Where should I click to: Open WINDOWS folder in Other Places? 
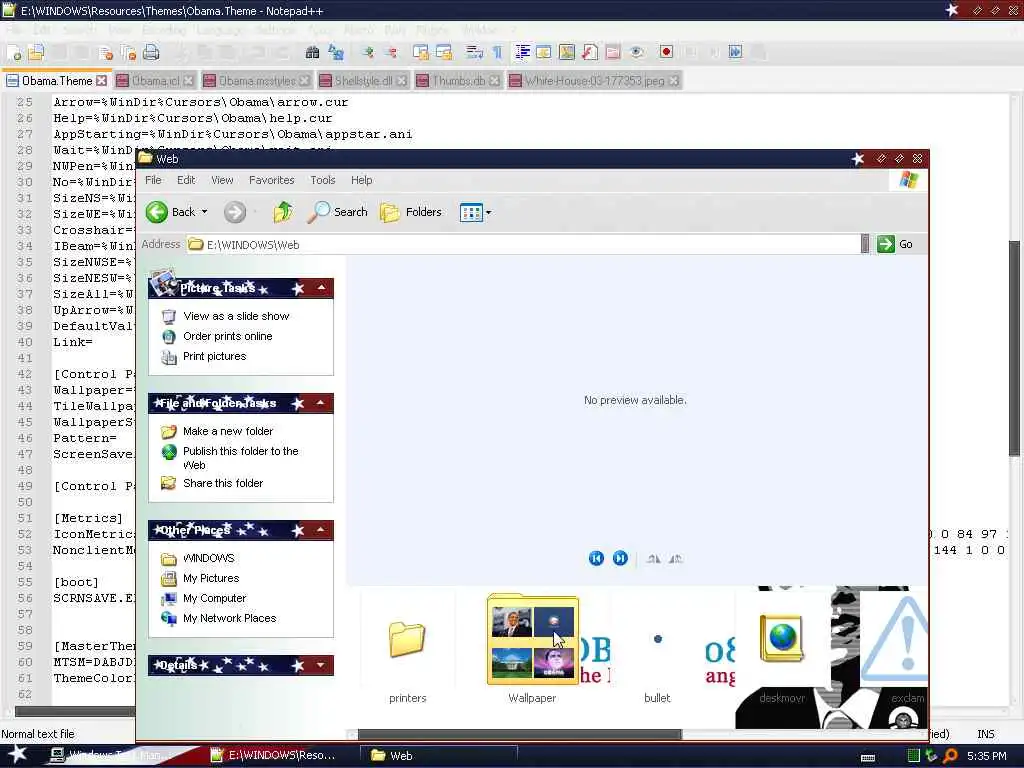(208, 558)
